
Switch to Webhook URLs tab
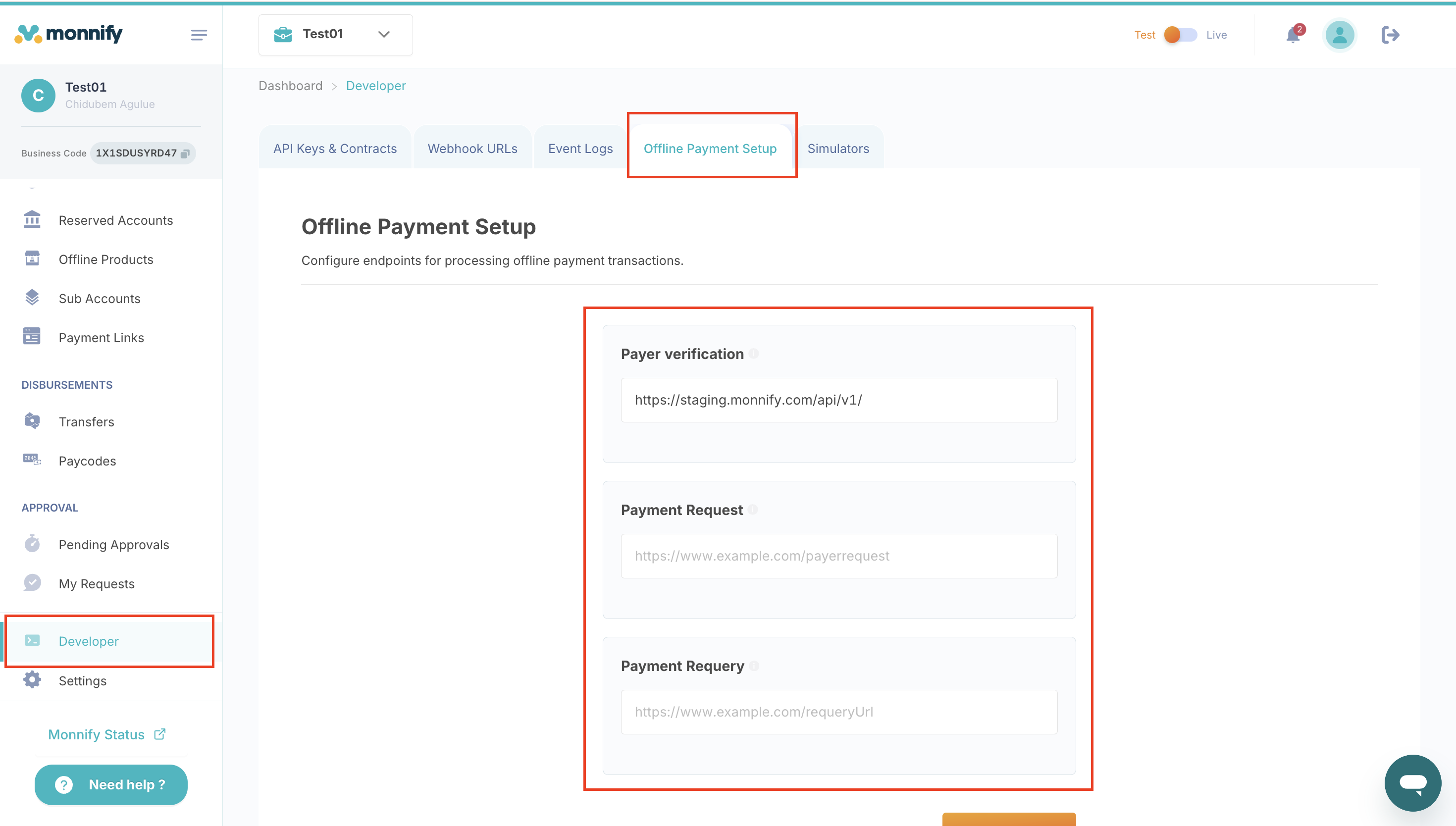point(472,149)
